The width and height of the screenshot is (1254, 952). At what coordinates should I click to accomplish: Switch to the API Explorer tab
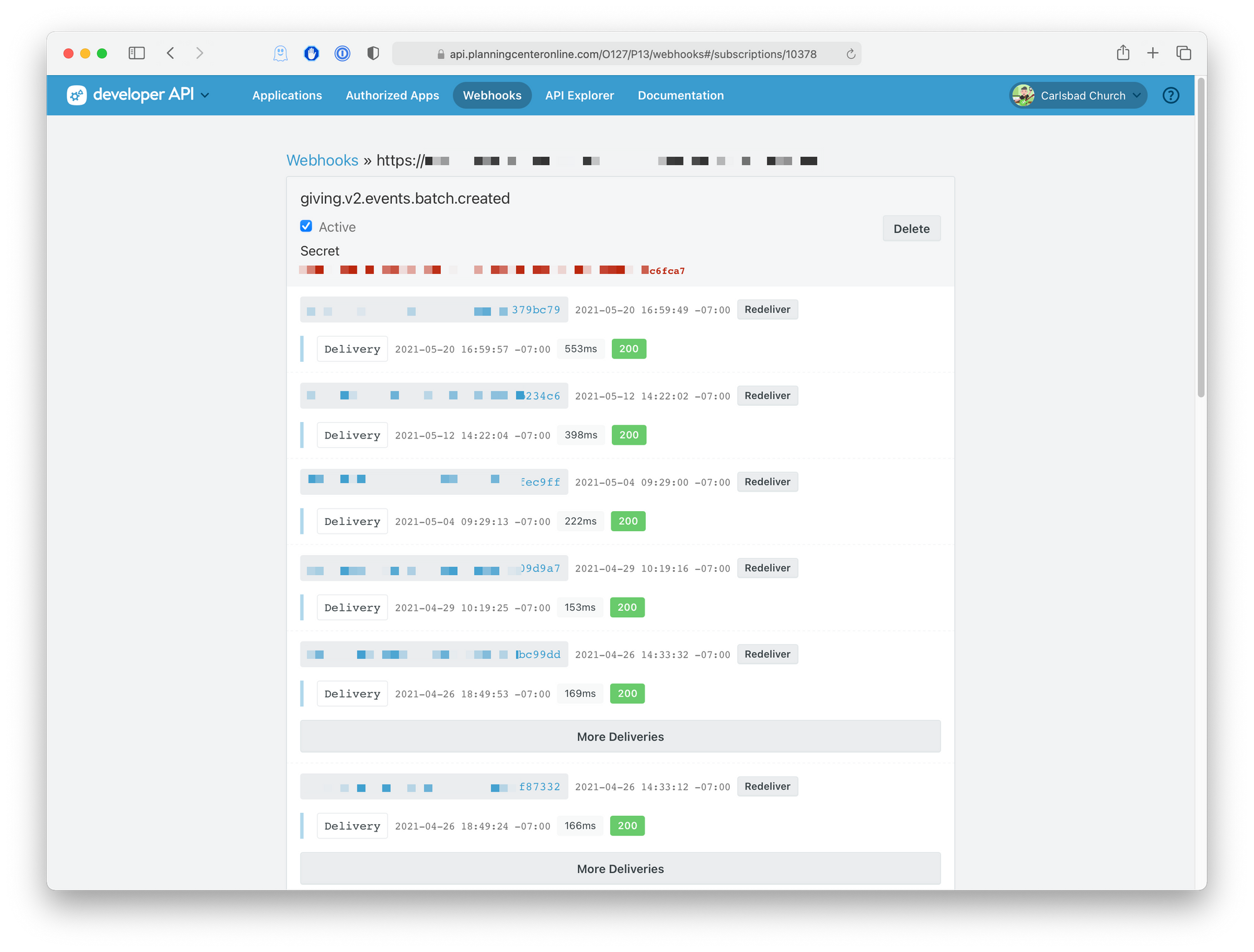pos(579,95)
